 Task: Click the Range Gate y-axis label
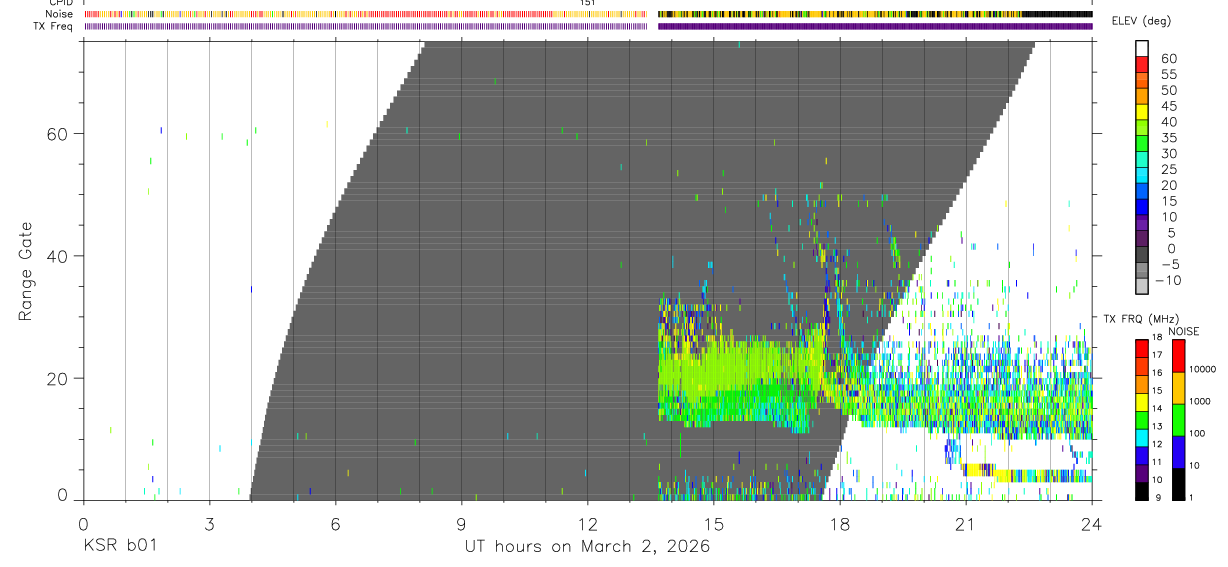coord(26,270)
